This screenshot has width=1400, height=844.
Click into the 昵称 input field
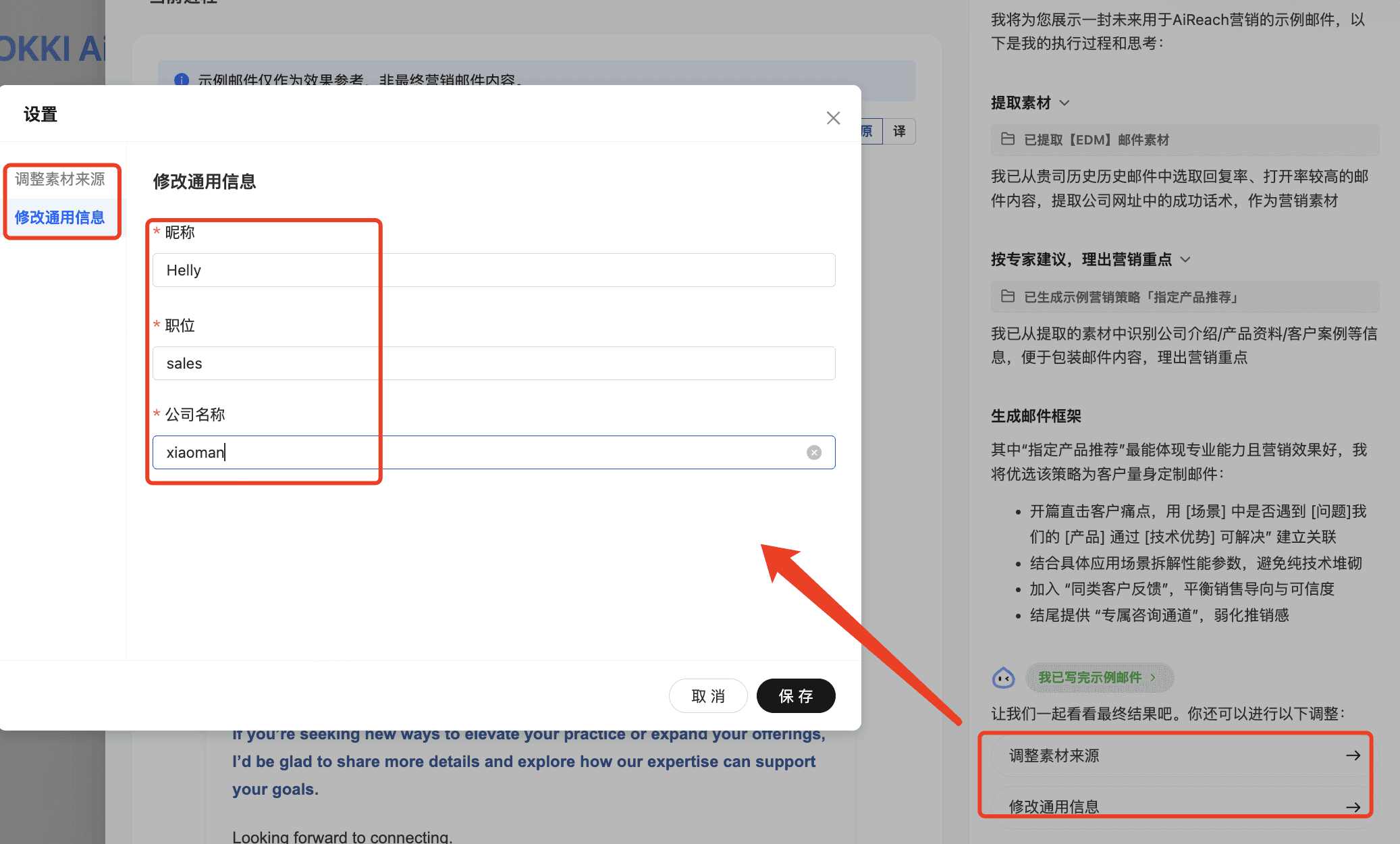(493, 270)
